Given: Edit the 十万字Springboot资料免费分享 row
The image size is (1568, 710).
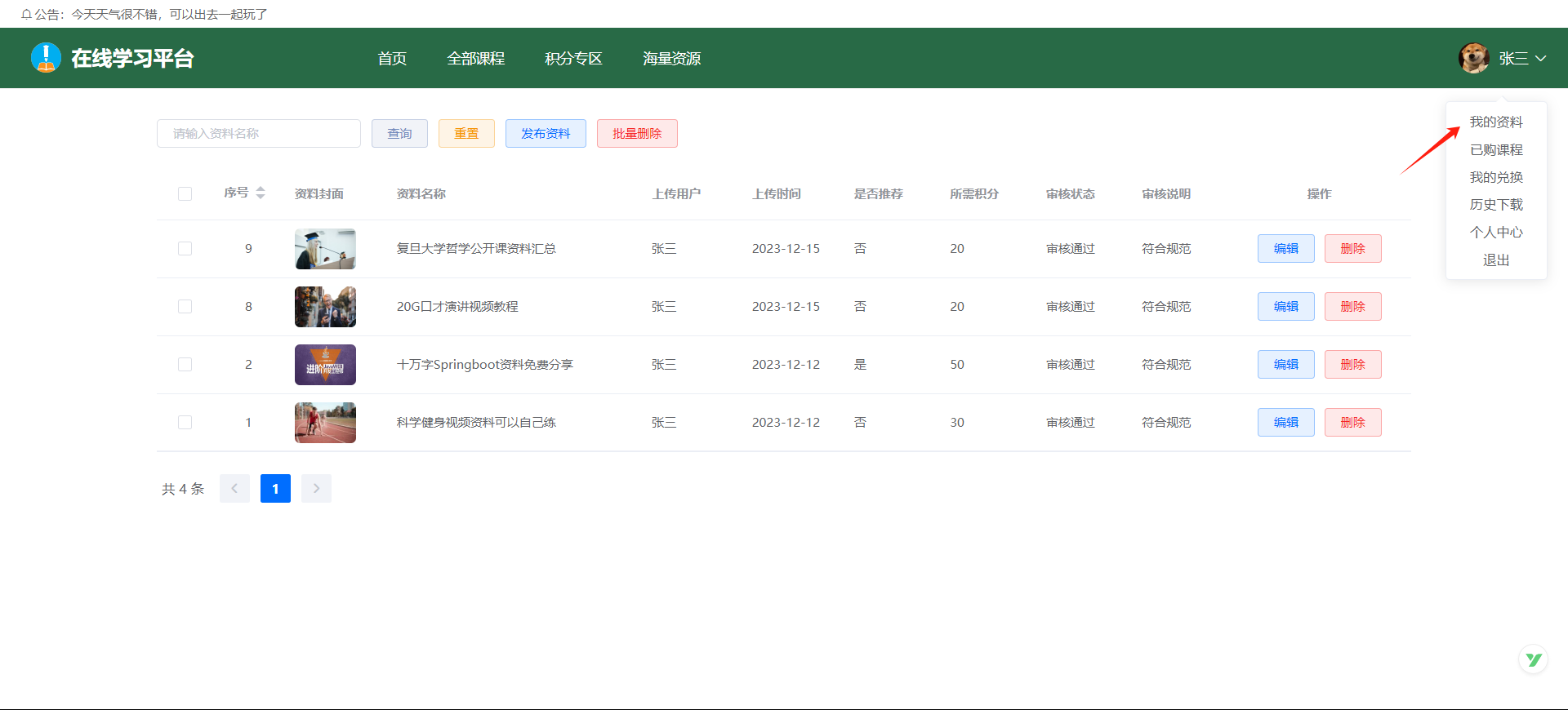Looking at the screenshot, I should [x=1285, y=365].
